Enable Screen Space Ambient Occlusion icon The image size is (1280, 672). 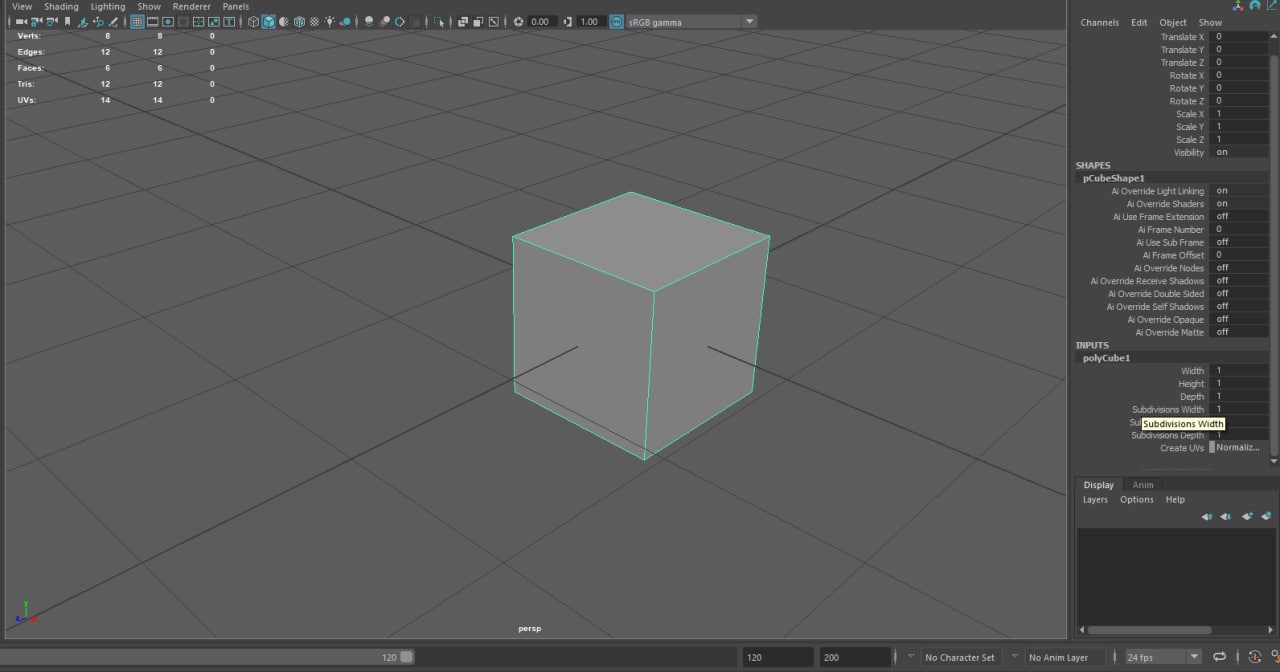click(x=369, y=21)
